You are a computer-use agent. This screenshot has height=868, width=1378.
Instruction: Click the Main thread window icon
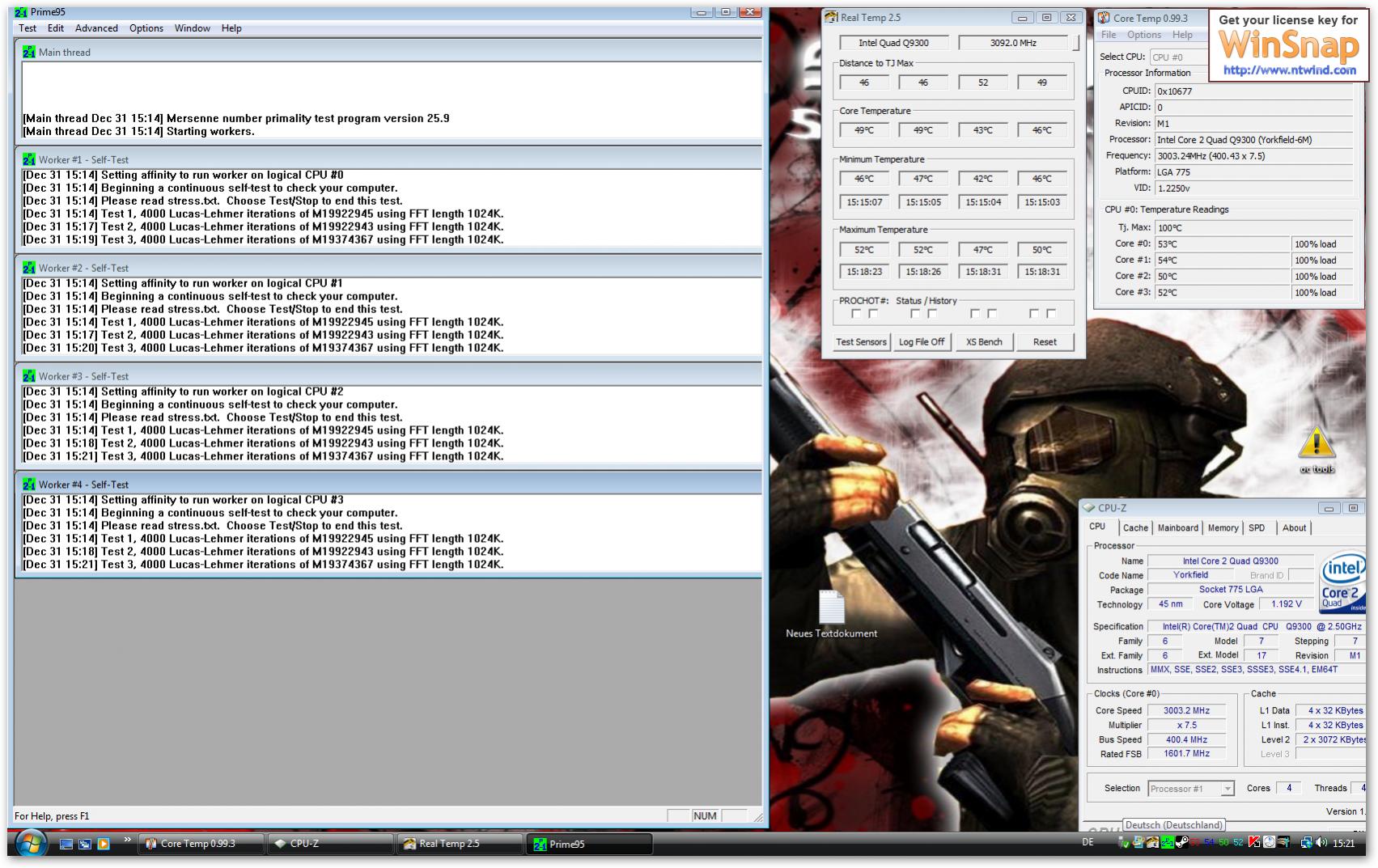(29, 52)
